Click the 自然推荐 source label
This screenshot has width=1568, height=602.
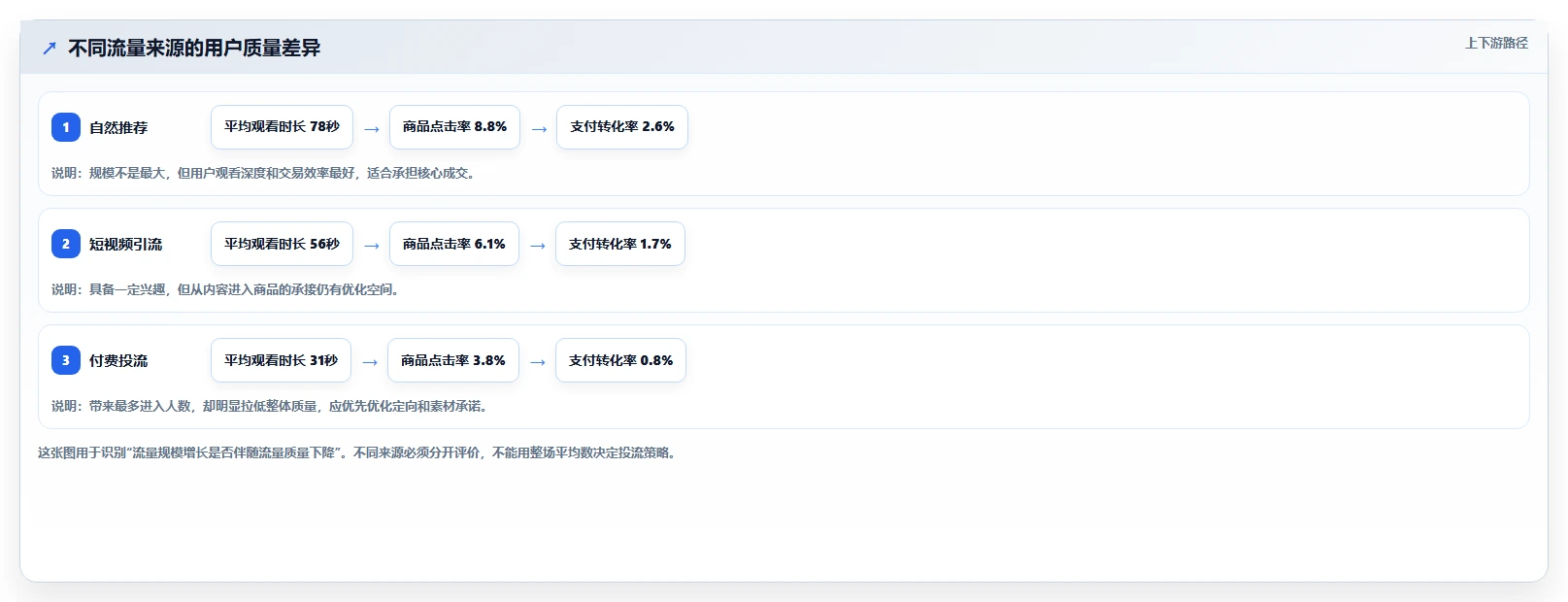[x=118, y=127]
